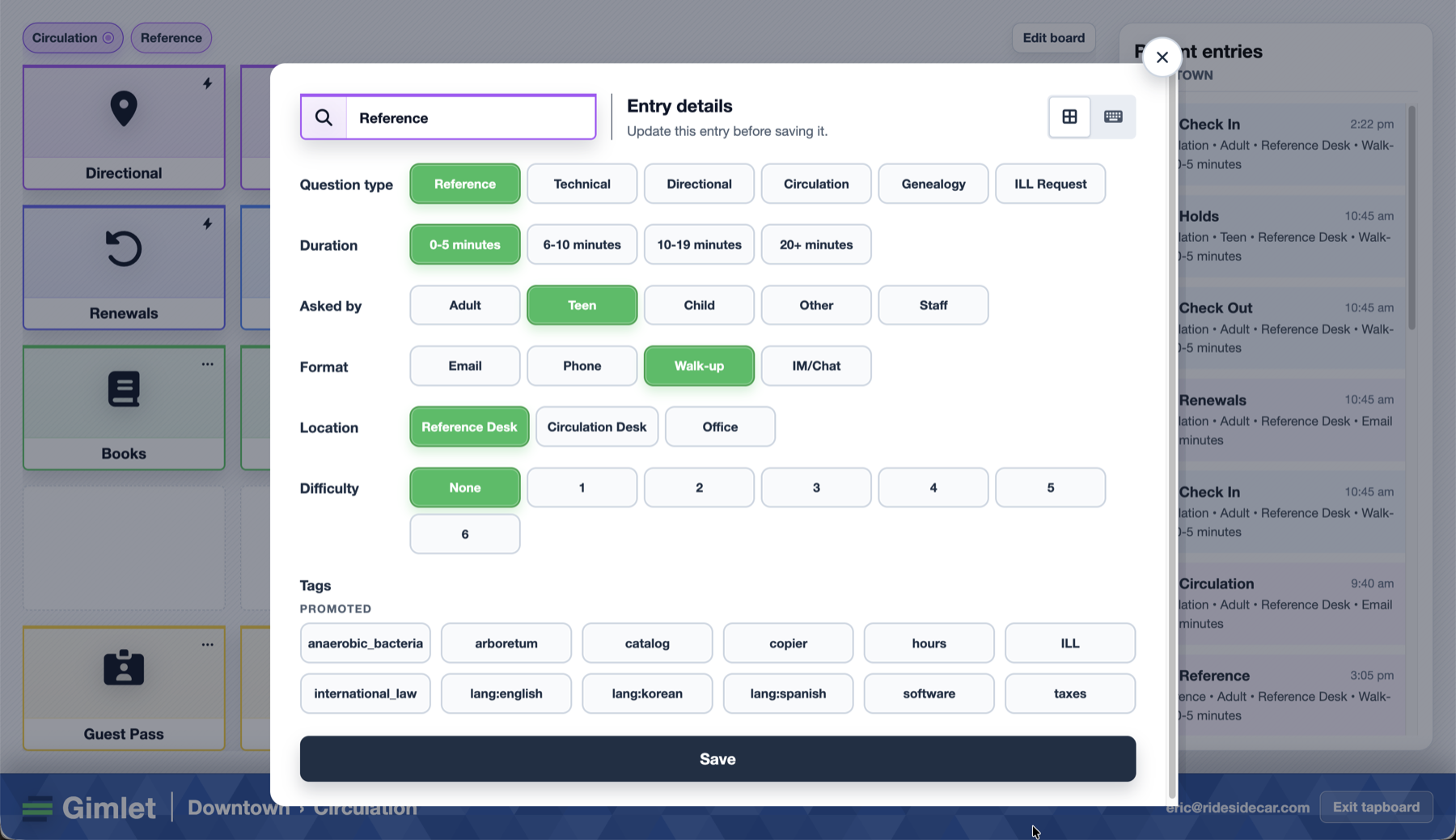
Task: Set asked by to Adult
Action: click(x=465, y=305)
